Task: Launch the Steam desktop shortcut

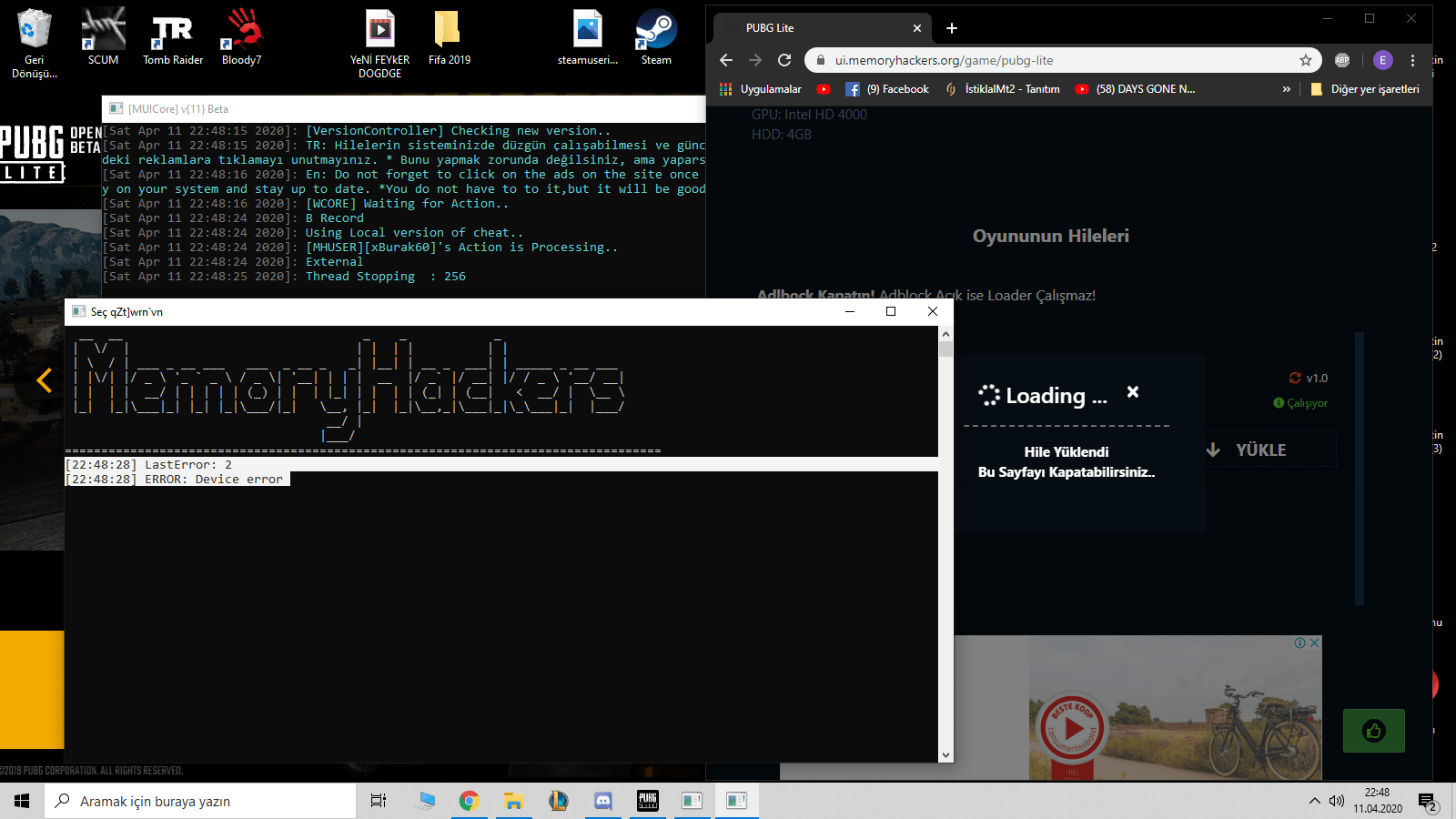Action: 656,36
